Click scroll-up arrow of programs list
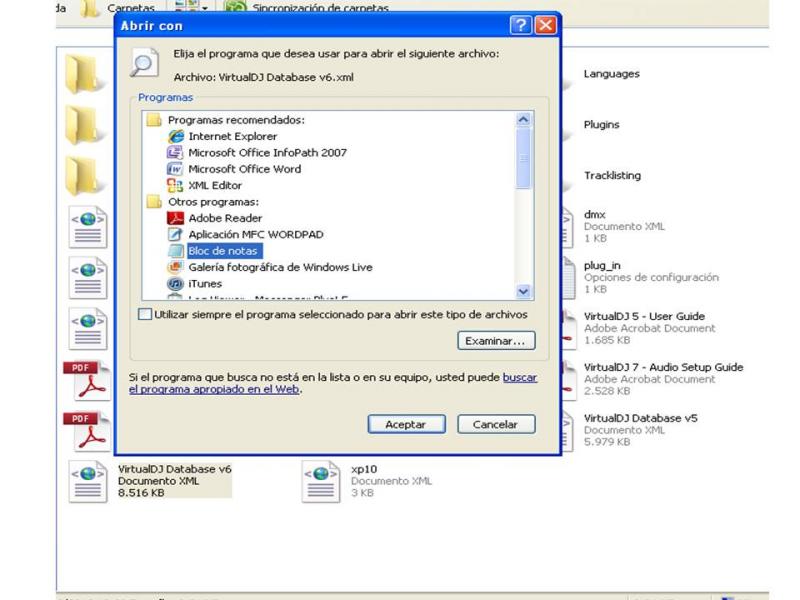Image resolution: width=800 pixels, height=600 pixels. (x=523, y=119)
